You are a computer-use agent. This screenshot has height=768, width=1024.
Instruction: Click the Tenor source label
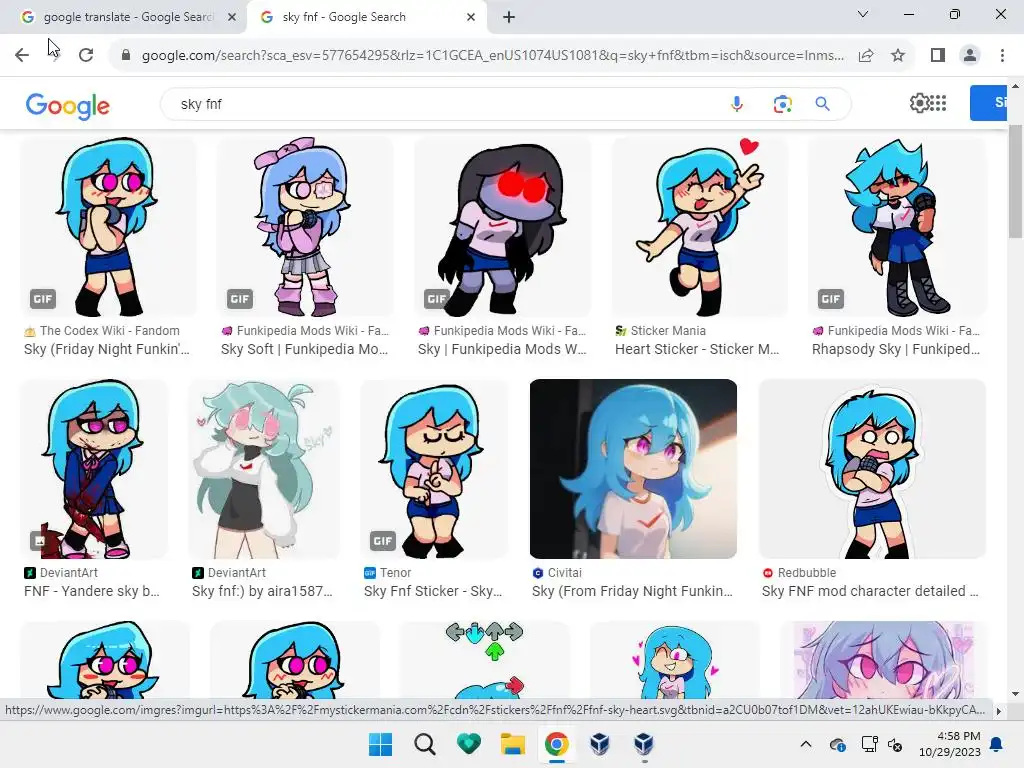pos(395,573)
